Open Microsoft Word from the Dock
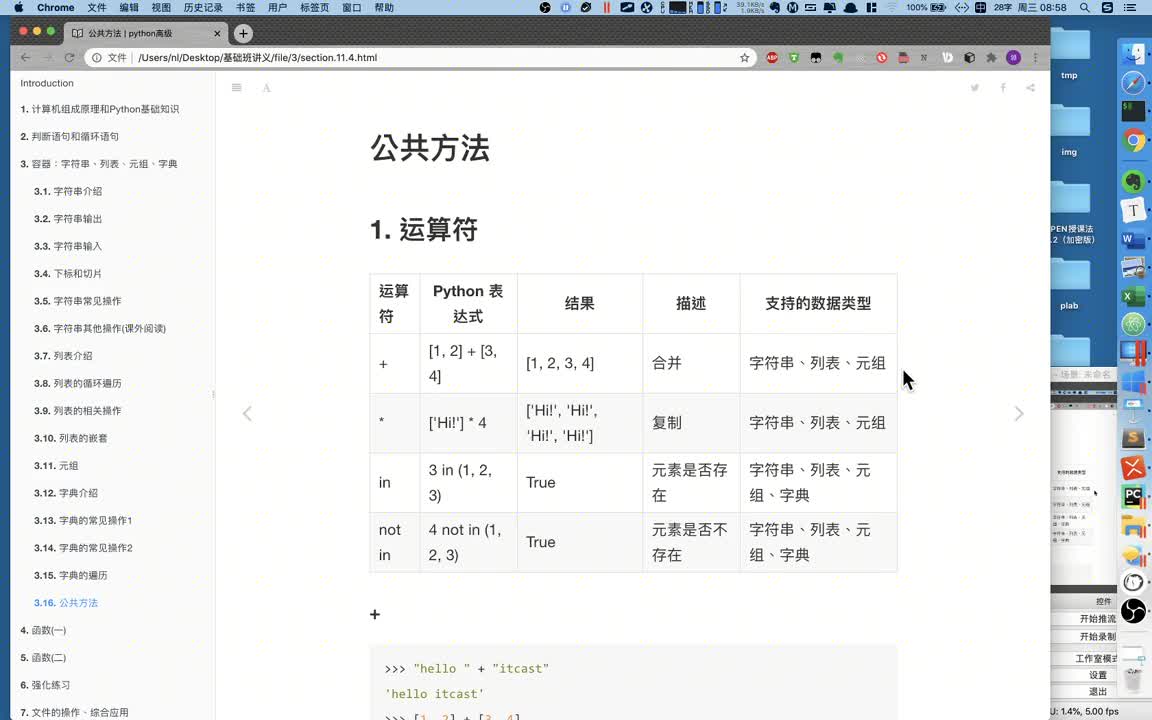This screenshot has width=1152, height=720. pyautogui.click(x=1134, y=239)
